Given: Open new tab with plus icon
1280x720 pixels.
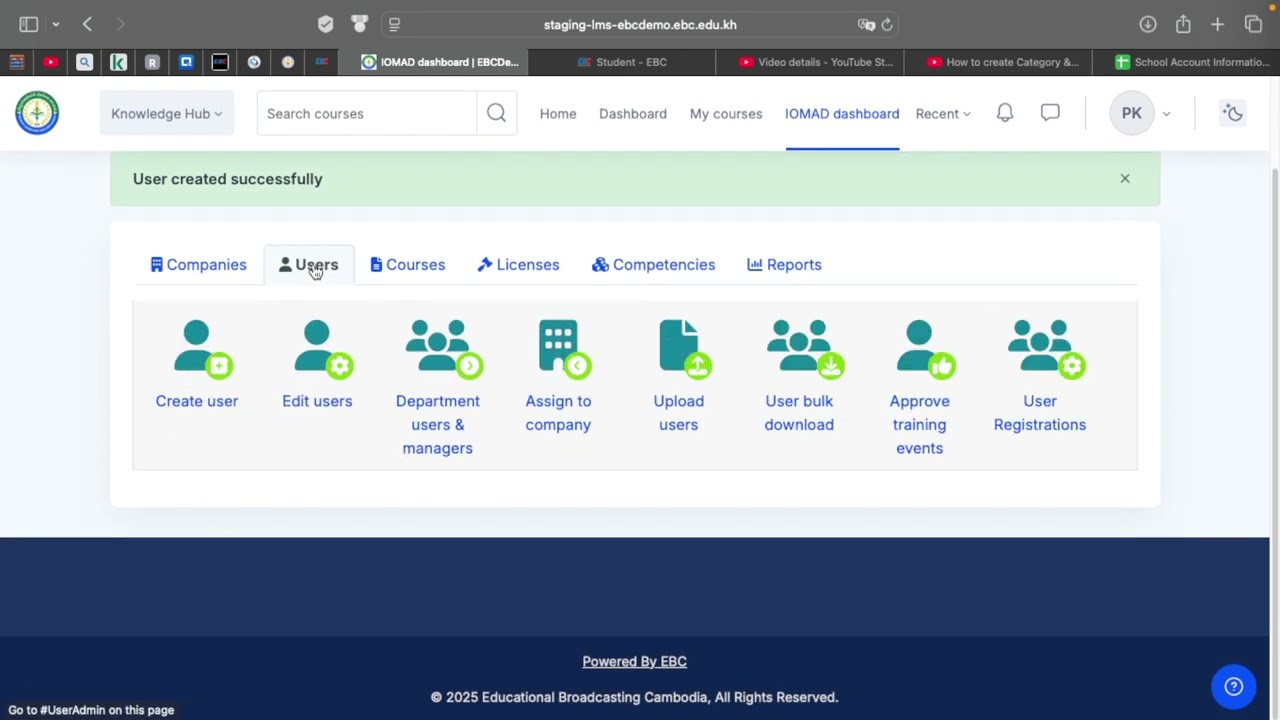Looking at the screenshot, I should click(1217, 24).
